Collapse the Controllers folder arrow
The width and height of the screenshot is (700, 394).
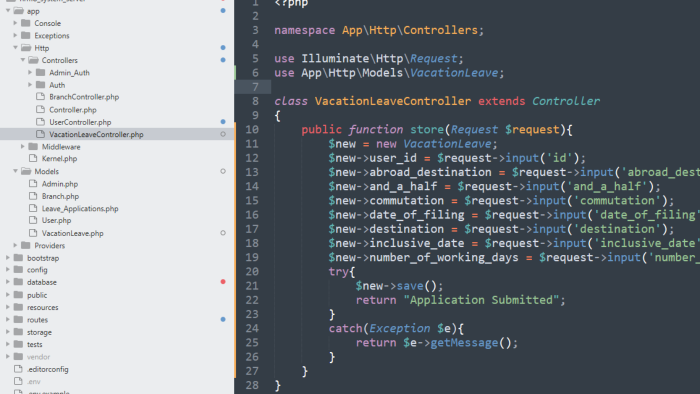pos(23,60)
